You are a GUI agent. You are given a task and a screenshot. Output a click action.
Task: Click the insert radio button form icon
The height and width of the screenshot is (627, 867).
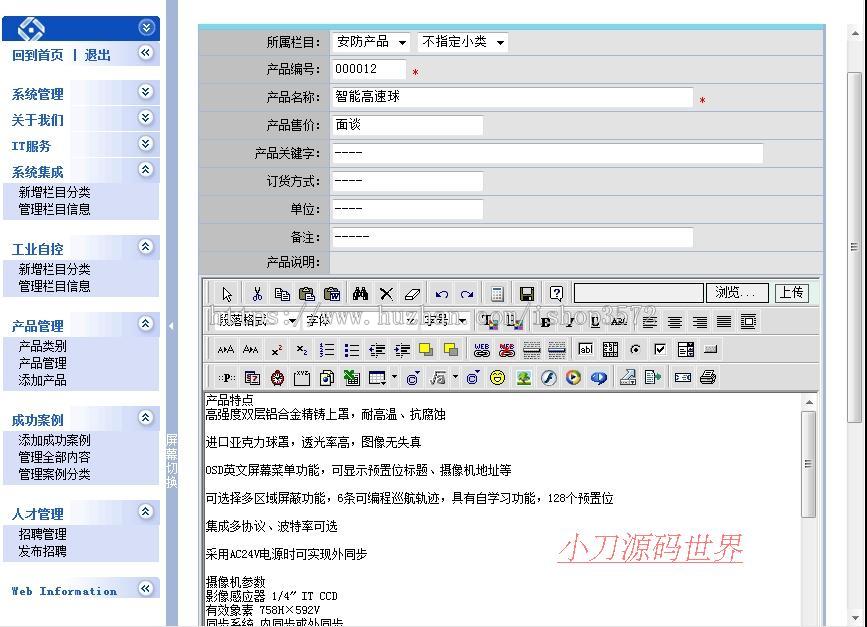click(635, 349)
